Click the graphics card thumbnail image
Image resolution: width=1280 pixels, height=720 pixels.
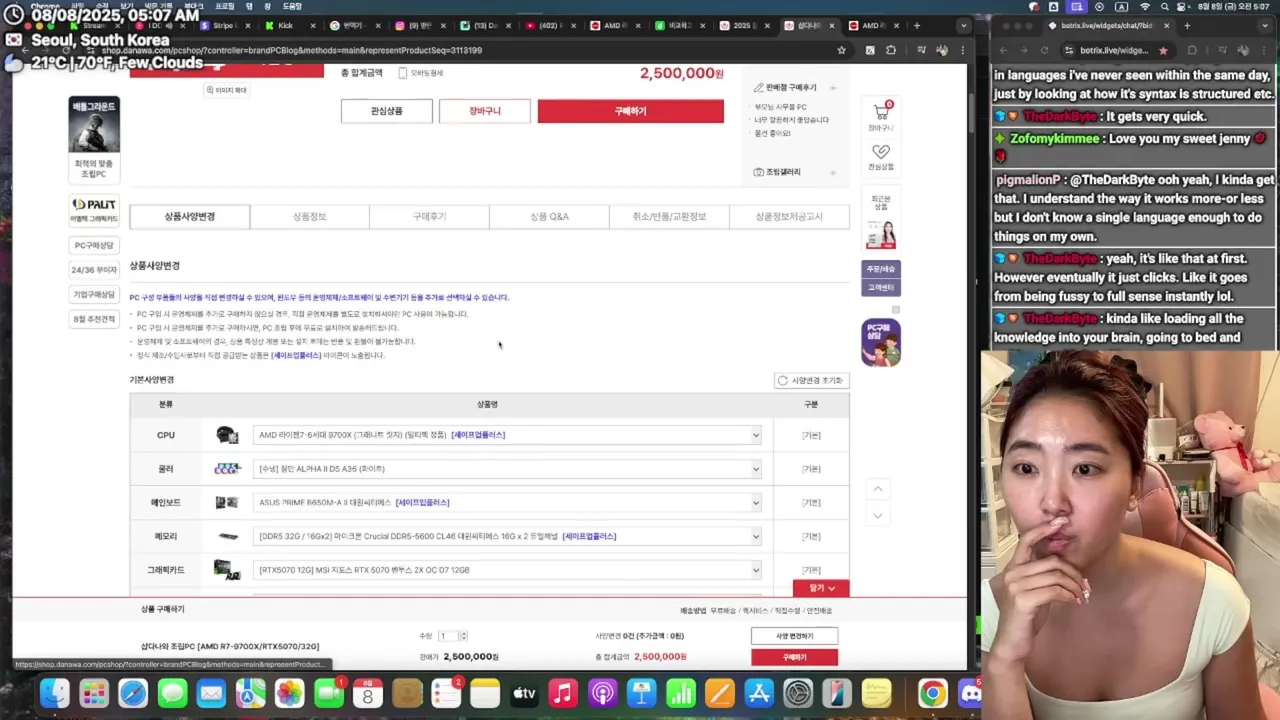[227, 570]
